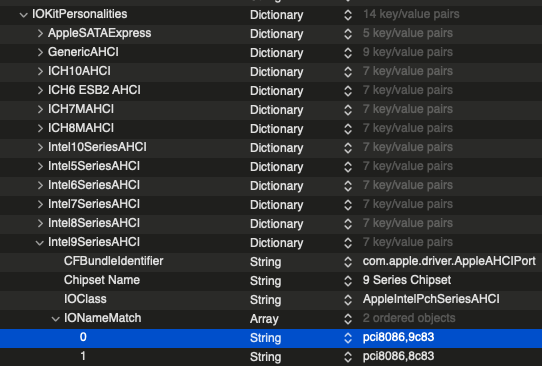Open type stepper for Intel5SeriesAHCI row

click(348, 167)
